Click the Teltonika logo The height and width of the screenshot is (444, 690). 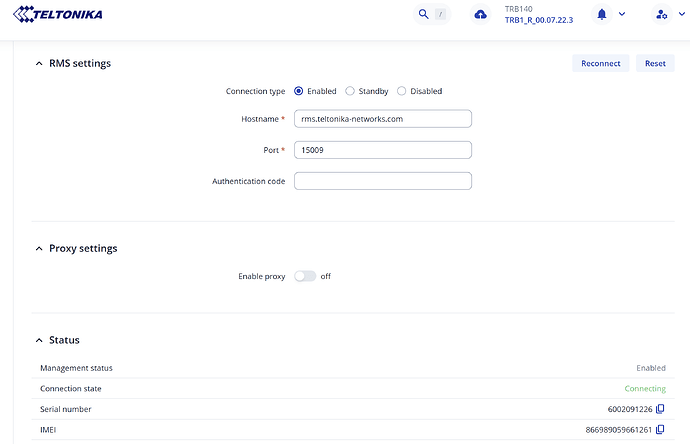pyautogui.click(x=58, y=14)
